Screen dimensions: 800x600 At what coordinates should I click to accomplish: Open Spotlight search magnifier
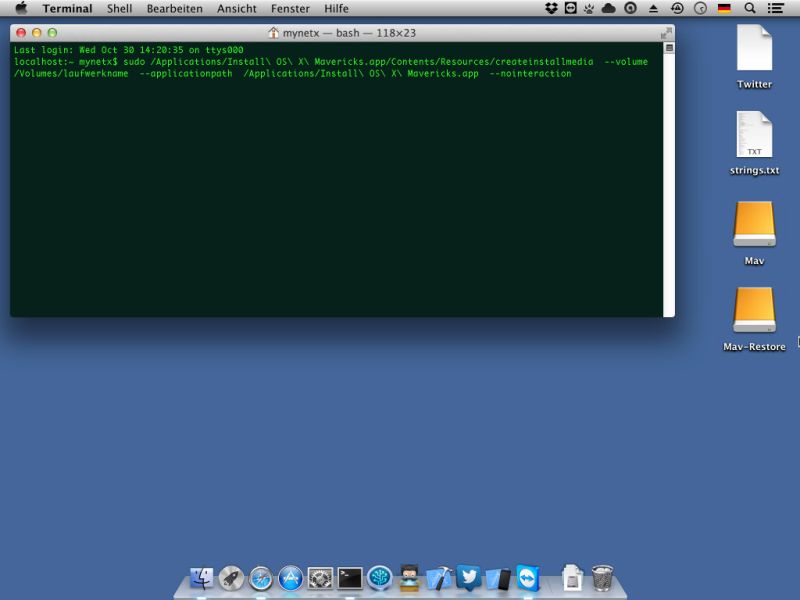pyautogui.click(x=749, y=8)
